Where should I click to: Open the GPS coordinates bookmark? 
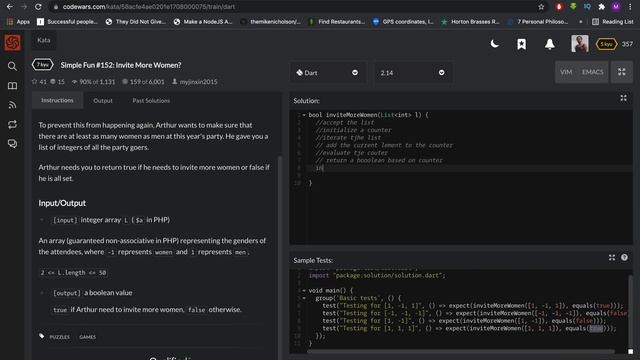click(x=403, y=22)
